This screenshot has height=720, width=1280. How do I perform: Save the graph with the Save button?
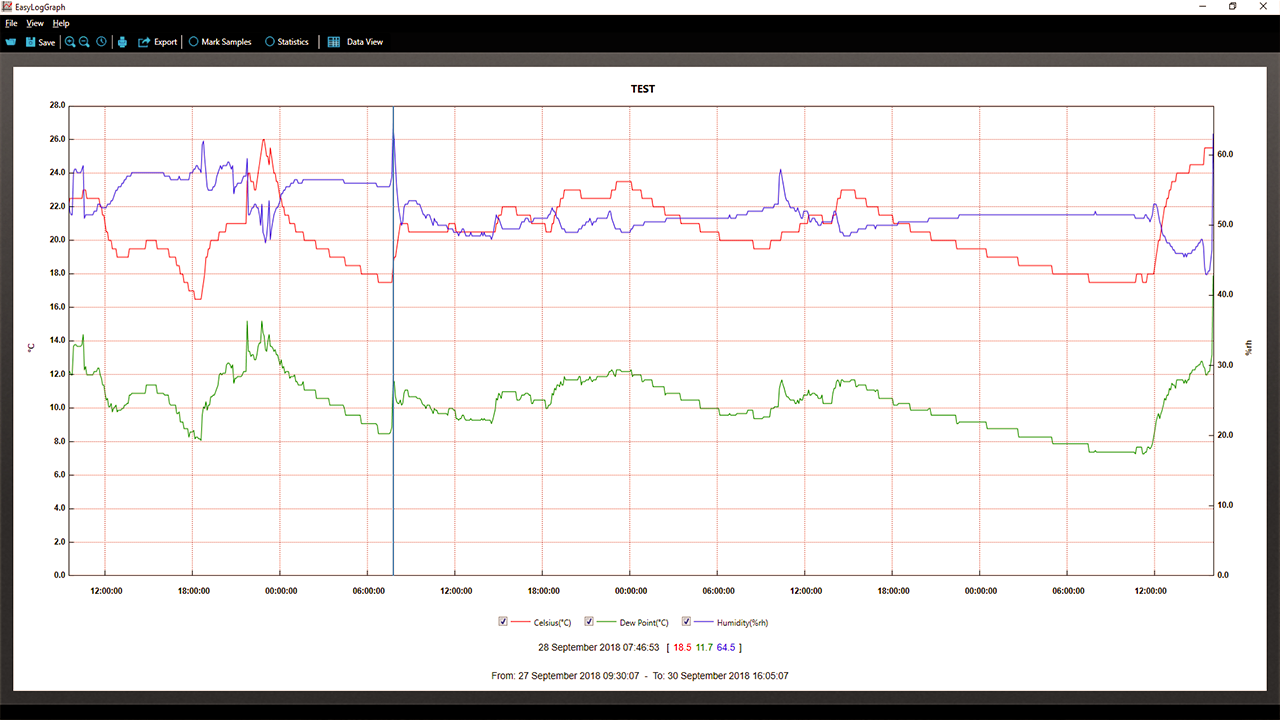click(40, 42)
